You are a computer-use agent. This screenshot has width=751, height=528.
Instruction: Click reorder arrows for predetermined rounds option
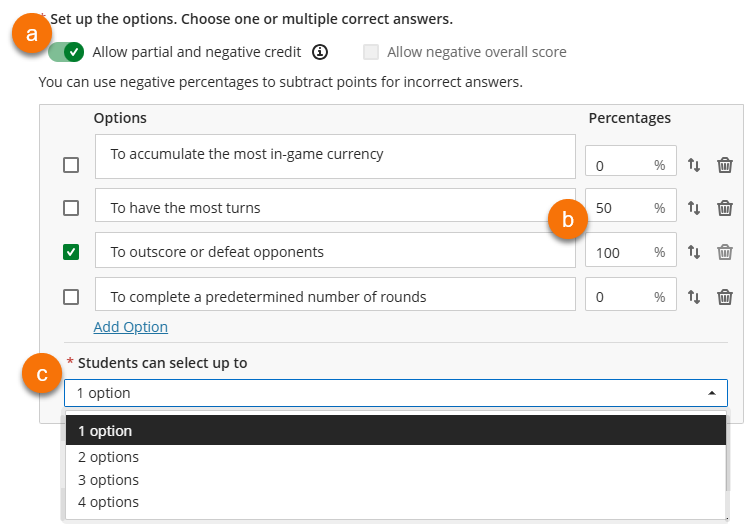694,297
